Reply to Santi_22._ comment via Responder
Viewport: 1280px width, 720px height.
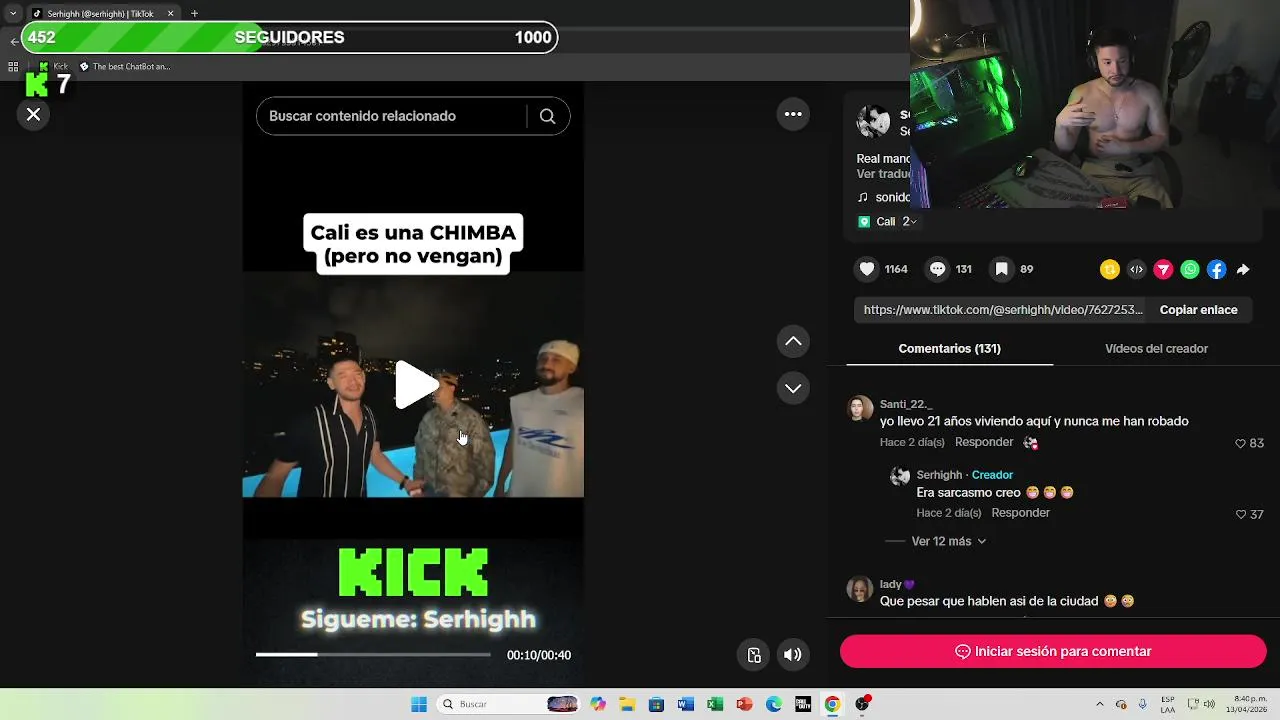(984, 442)
